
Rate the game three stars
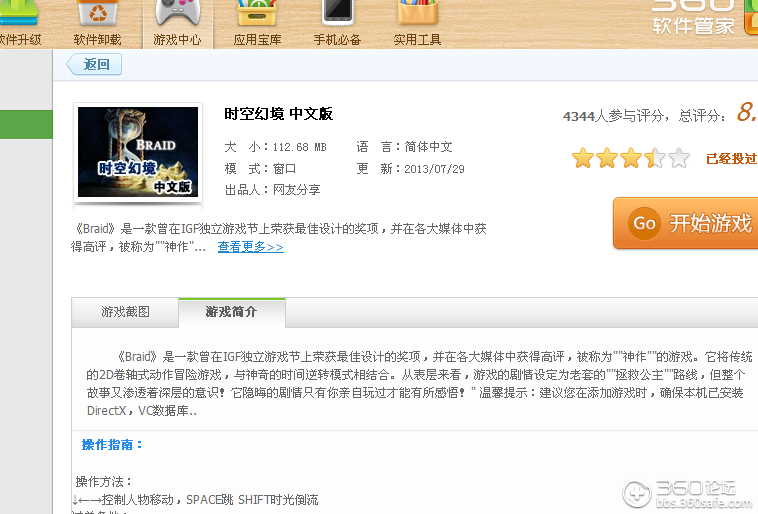click(631, 158)
